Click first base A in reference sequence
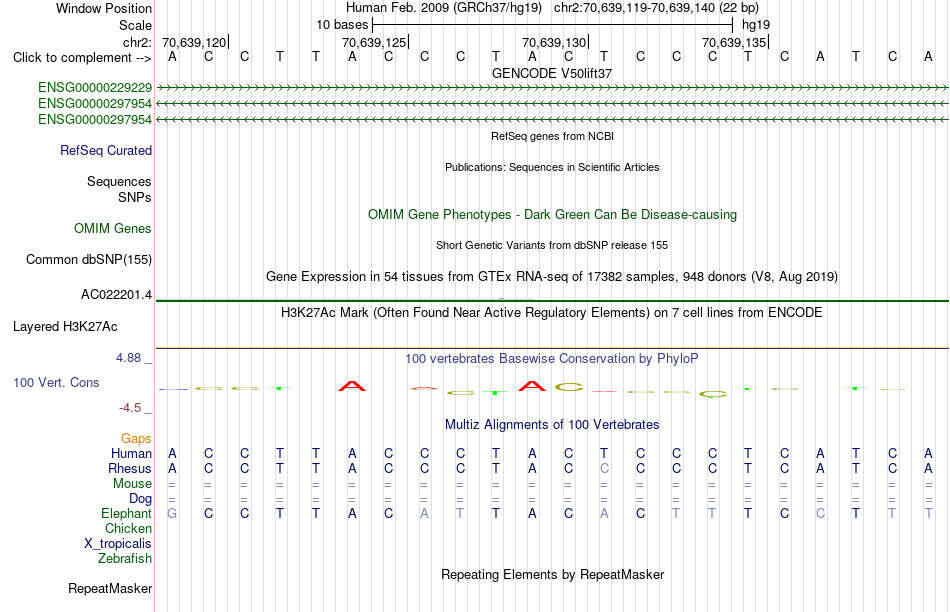 pyautogui.click(x=172, y=56)
